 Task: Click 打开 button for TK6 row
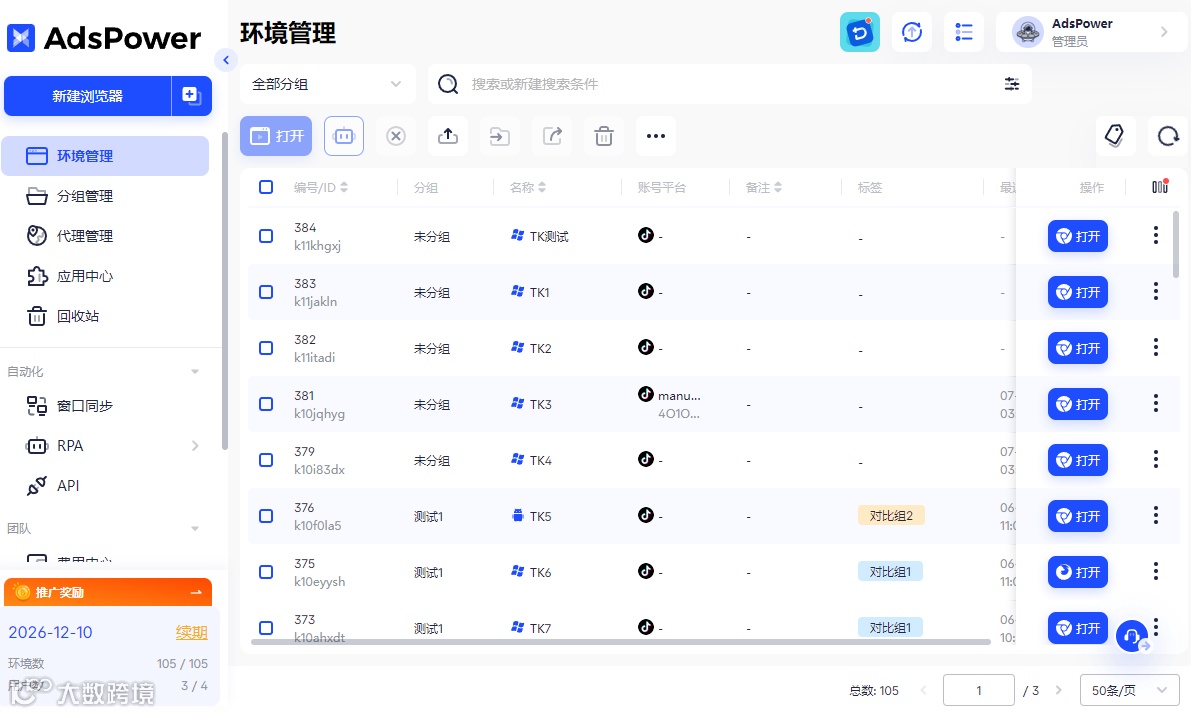point(1077,572)
